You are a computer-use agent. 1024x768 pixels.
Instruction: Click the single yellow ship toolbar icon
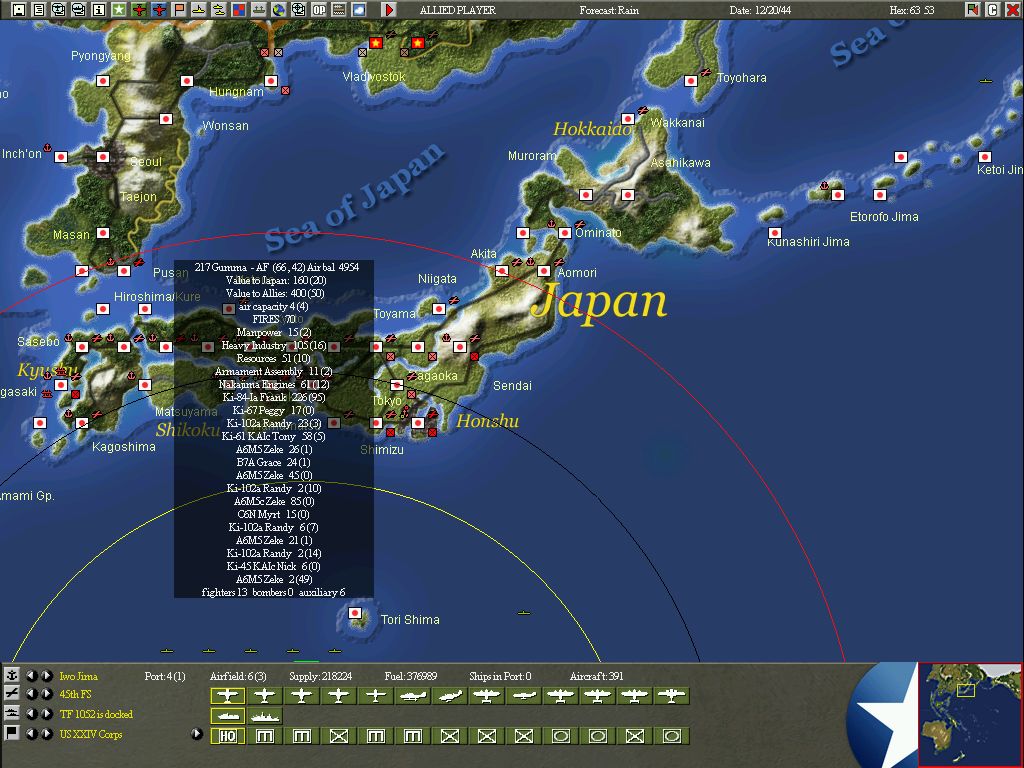tap(199, 10)
